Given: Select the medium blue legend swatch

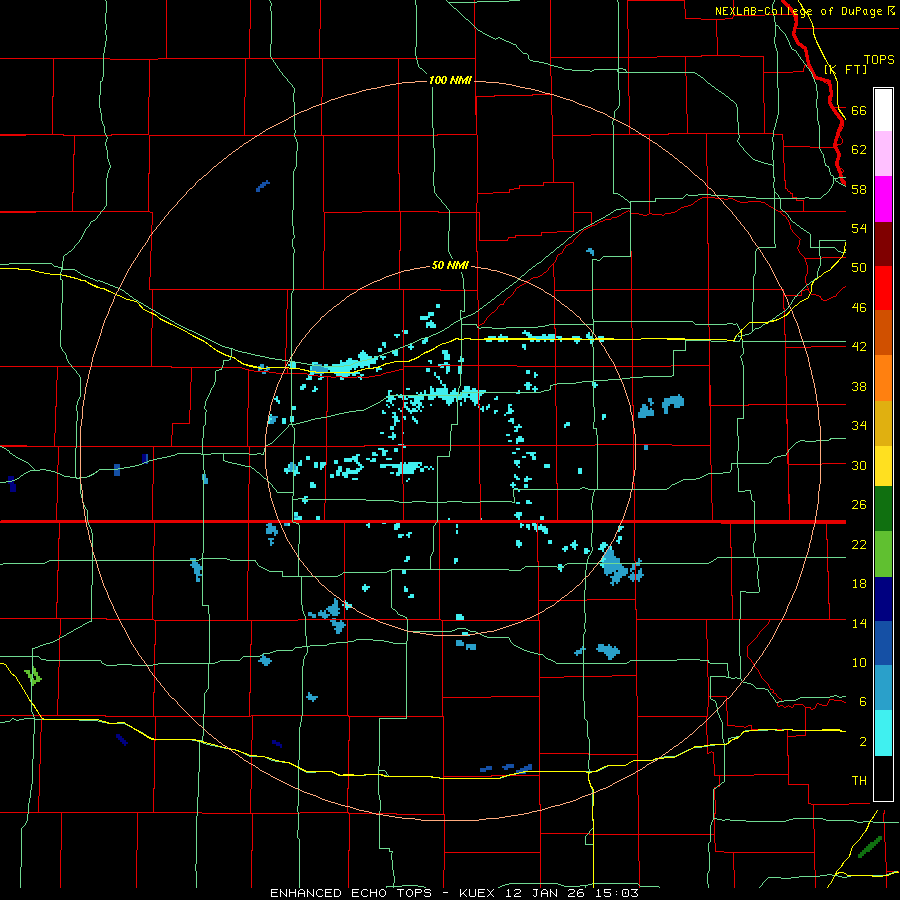Looking at the screenshot, I should tap(883, 643).
